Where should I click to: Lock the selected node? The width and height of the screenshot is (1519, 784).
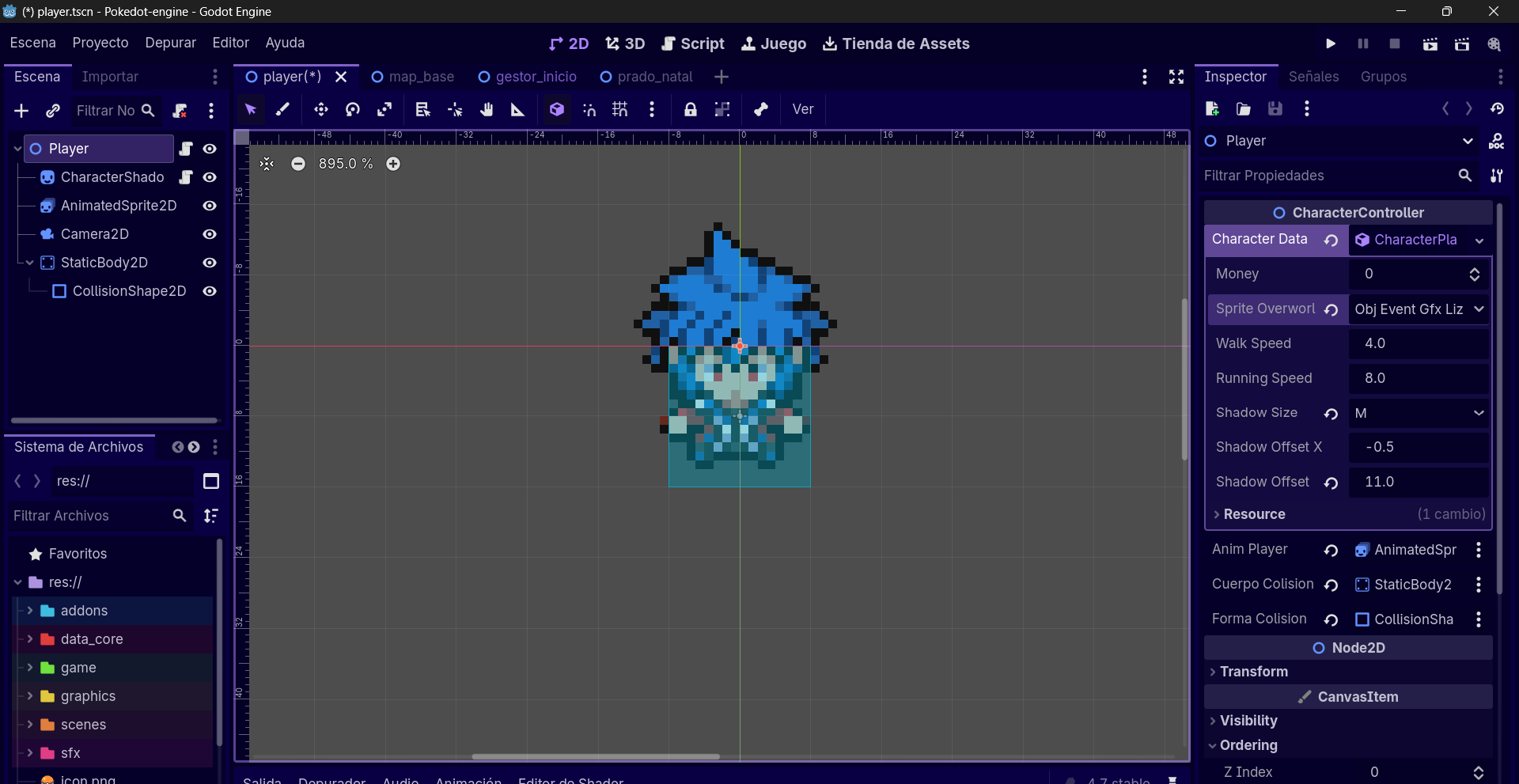tap(691, 109)
